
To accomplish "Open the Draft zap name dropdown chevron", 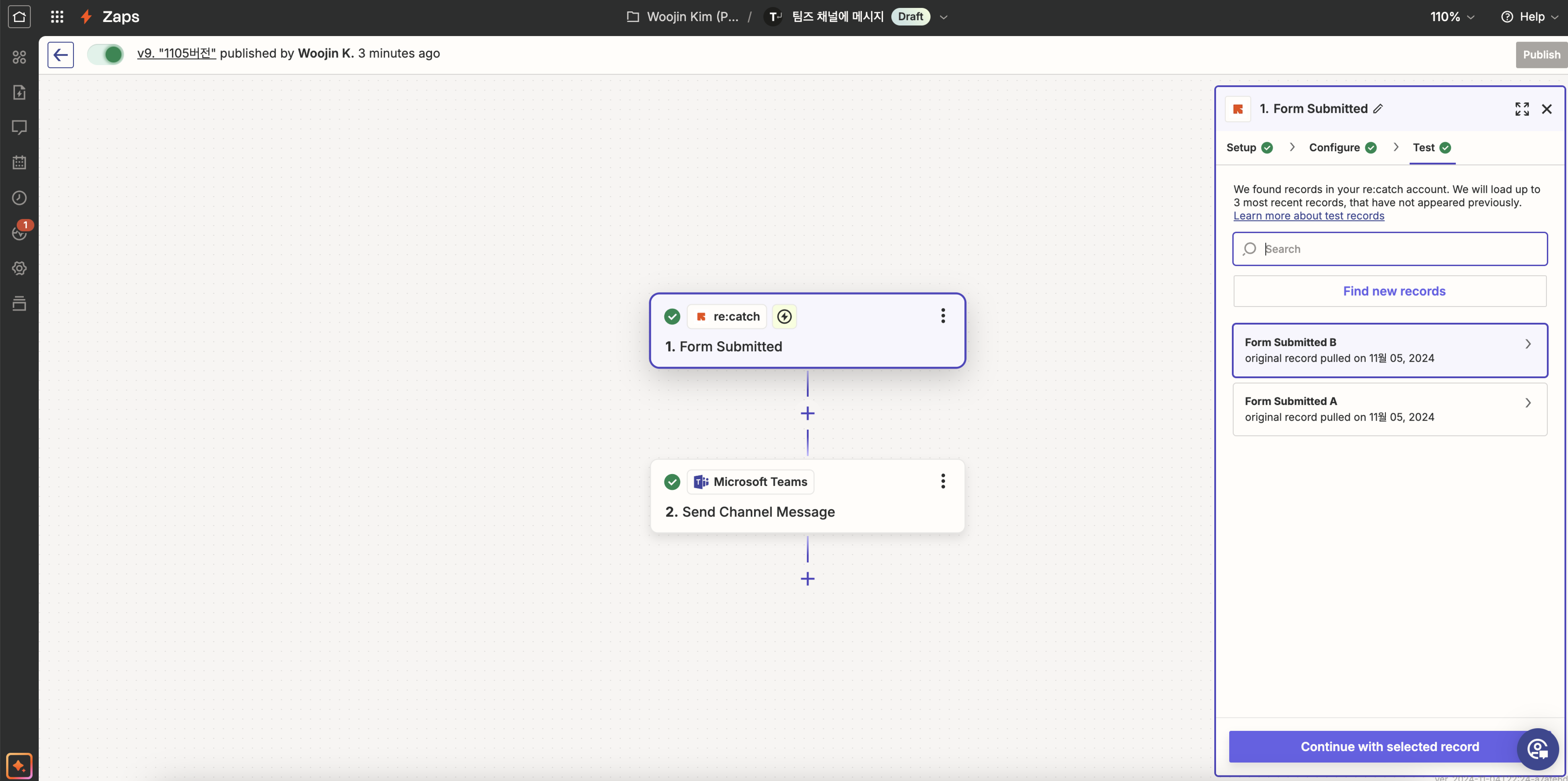I will click(x=944, y=17).
